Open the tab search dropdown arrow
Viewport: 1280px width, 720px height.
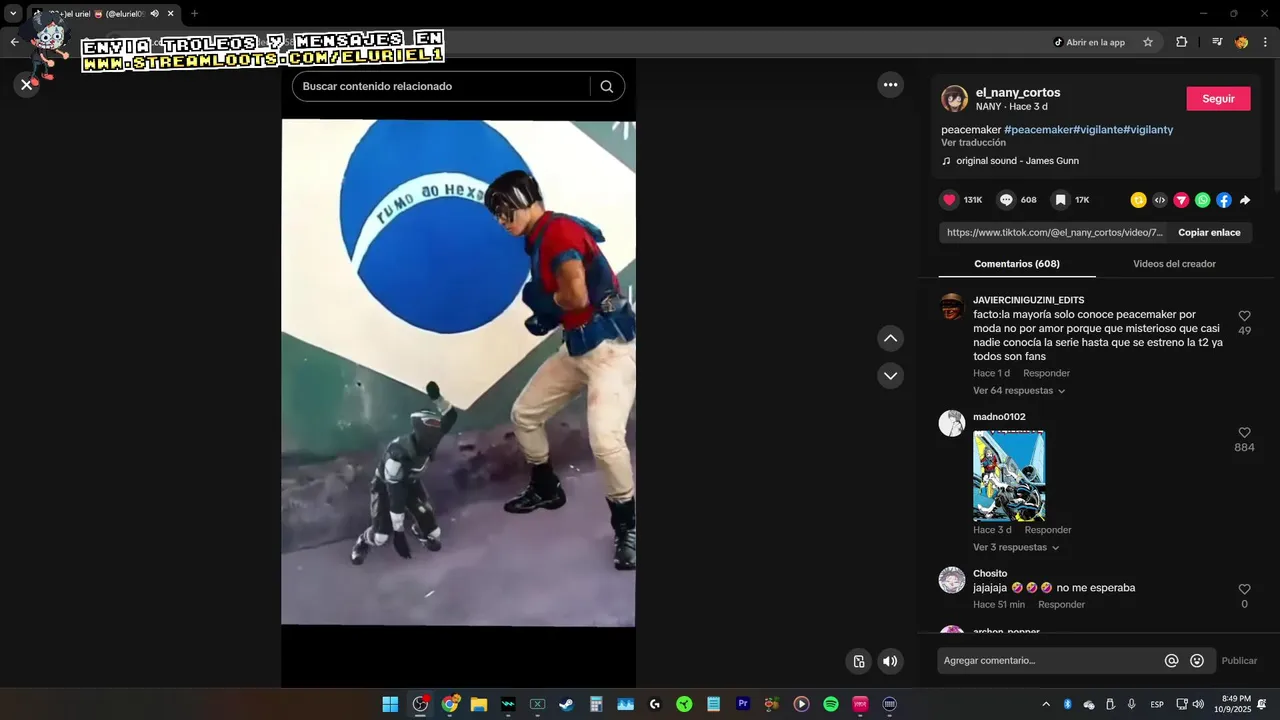[13, 14]
